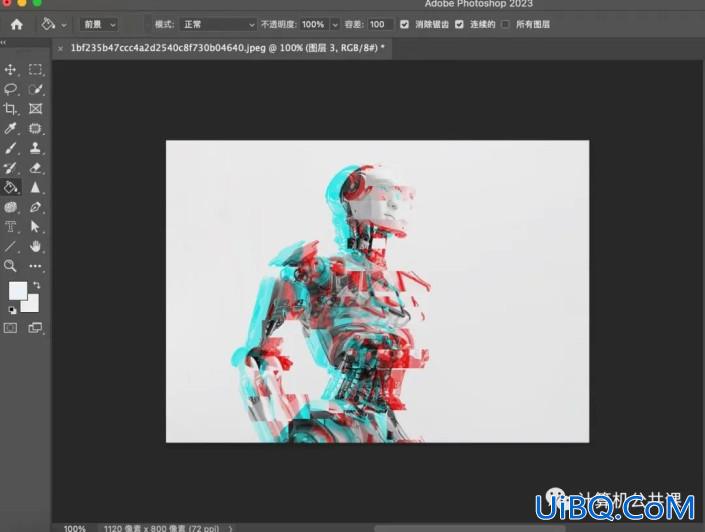
Task: Open the fill source (前景) dropdown
Action: [x=99, y=24]
